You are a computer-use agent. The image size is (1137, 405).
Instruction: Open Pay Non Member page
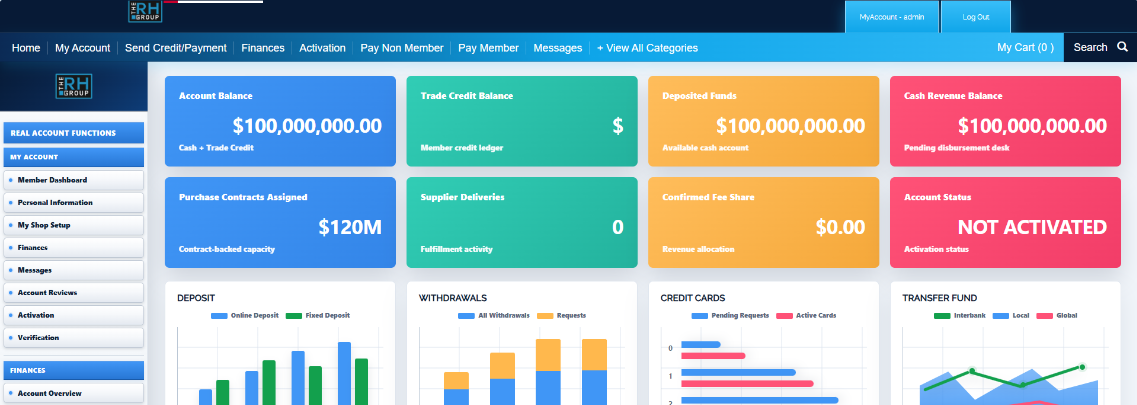tap(402, 48)
